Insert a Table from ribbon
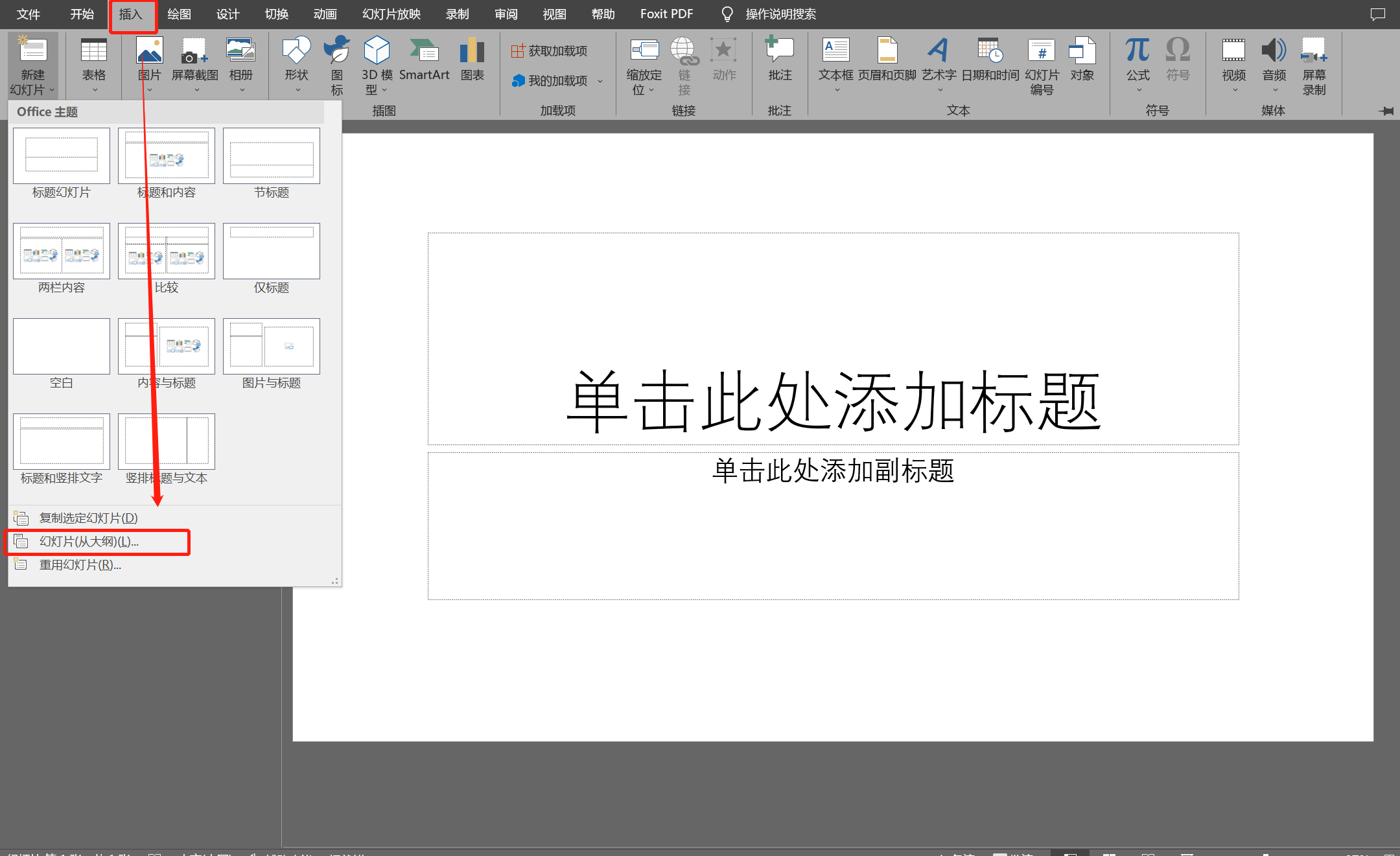This screenshot has height=856, width=1400. 94,65
